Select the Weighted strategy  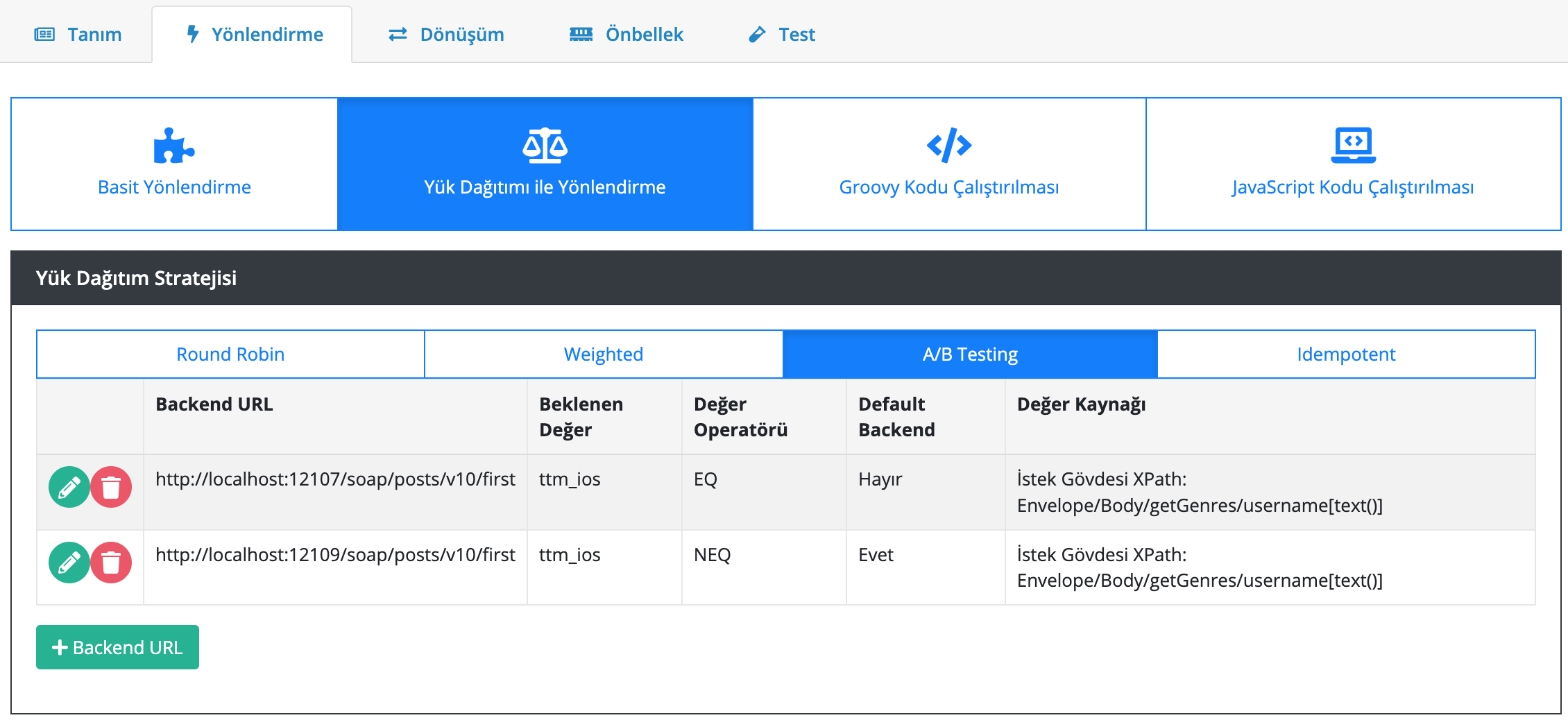pyautogui.click(x=604, y=354)
